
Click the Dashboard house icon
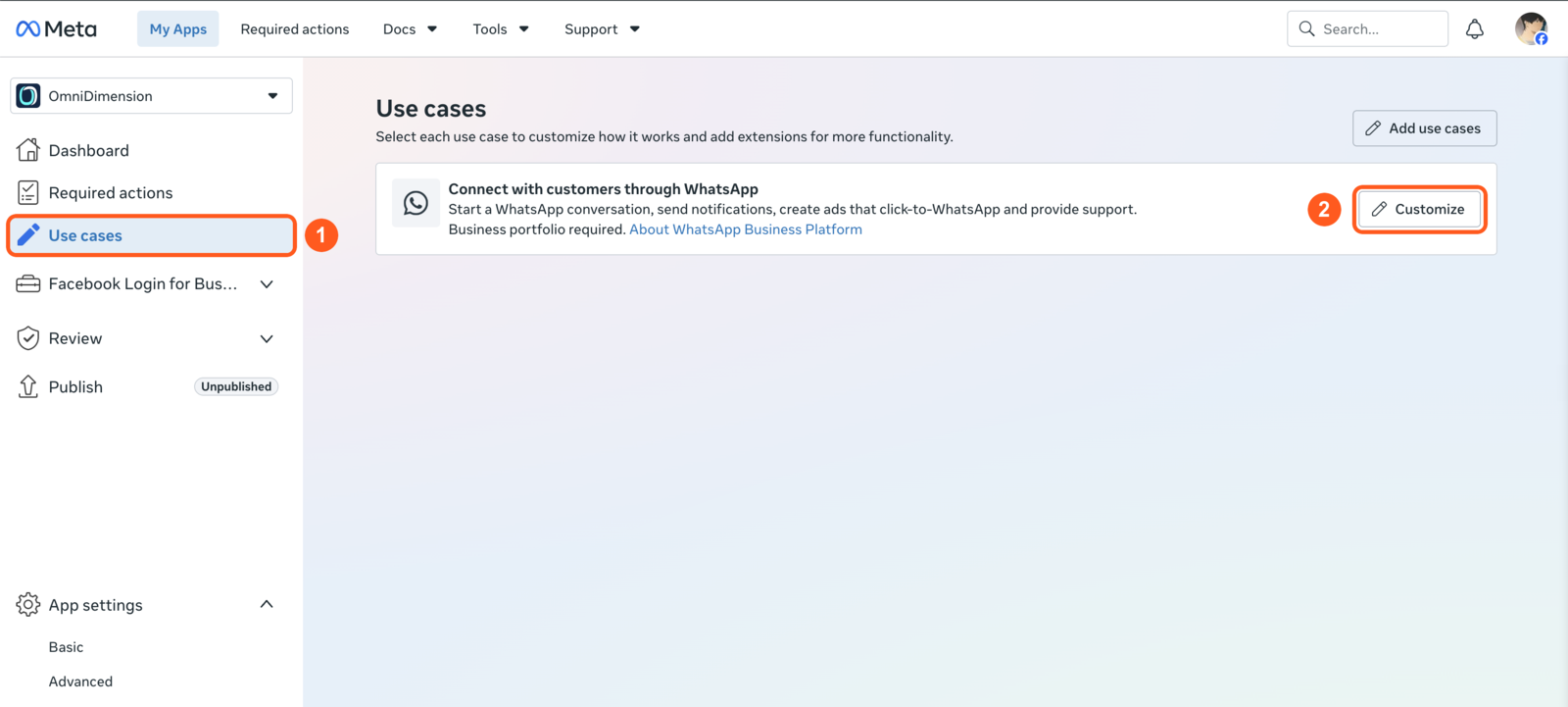pos(28,150)
